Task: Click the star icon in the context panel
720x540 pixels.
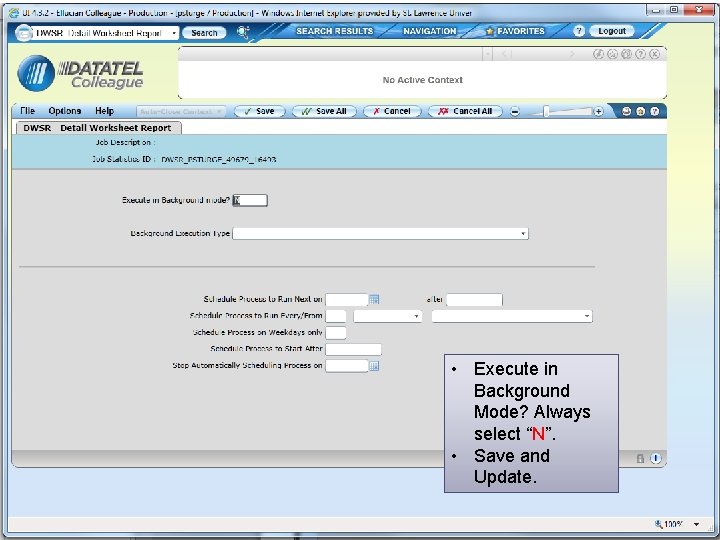Action: [x=612, y=54]
